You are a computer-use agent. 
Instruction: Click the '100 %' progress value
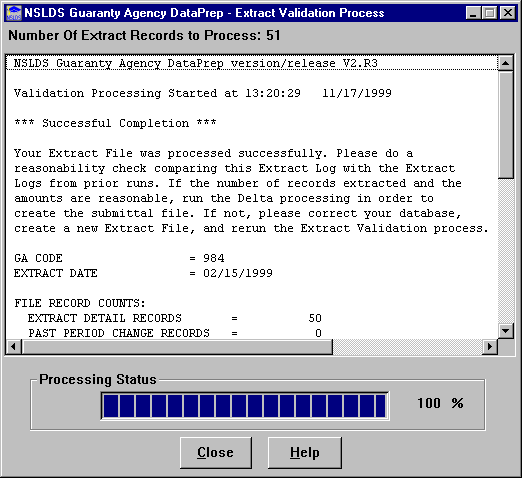coord(440,403)
